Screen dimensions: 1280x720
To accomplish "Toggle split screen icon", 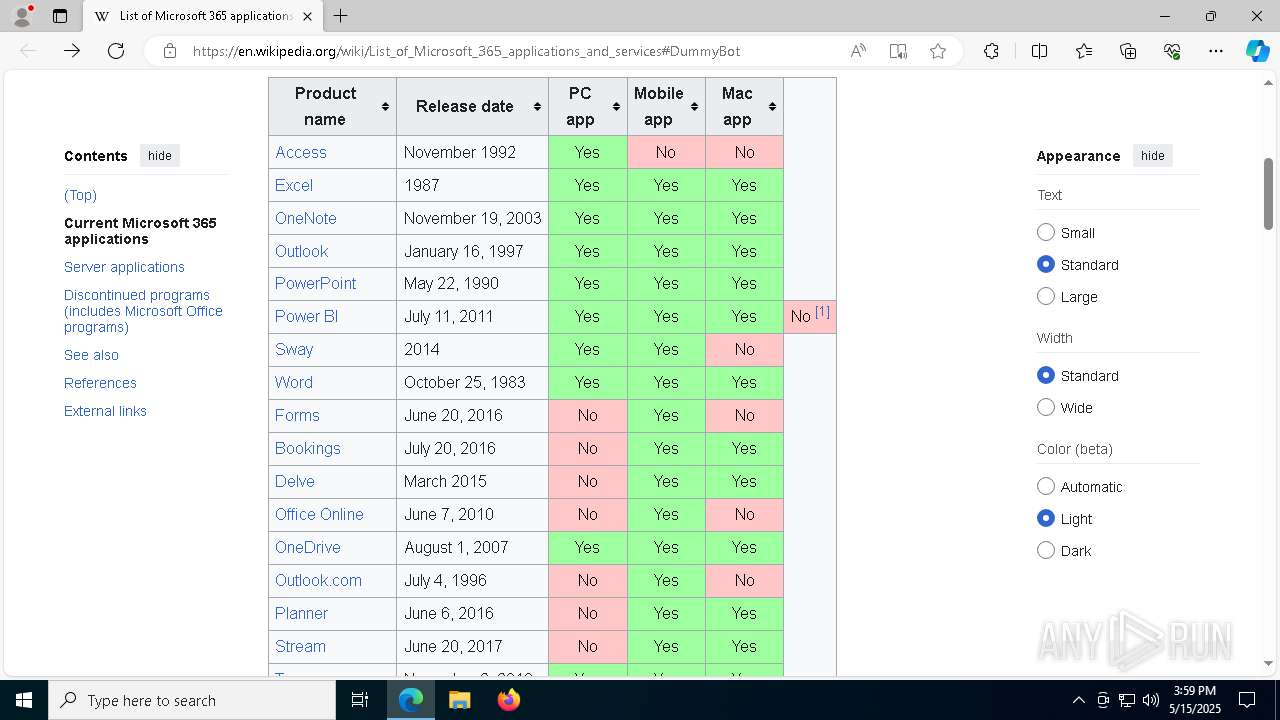I will tap(1039, 51).
